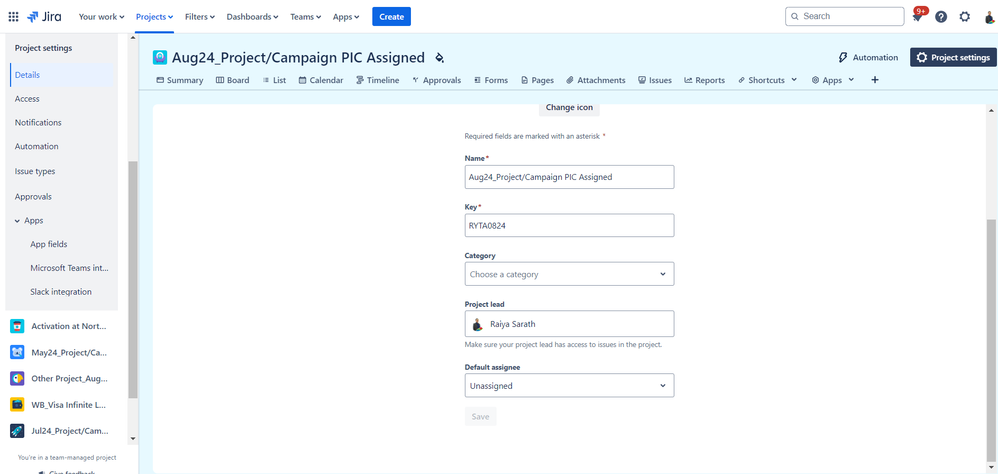
Task: Expand the Apps tab dropdown
Action: pyautogui.click(x=833, y=80)
